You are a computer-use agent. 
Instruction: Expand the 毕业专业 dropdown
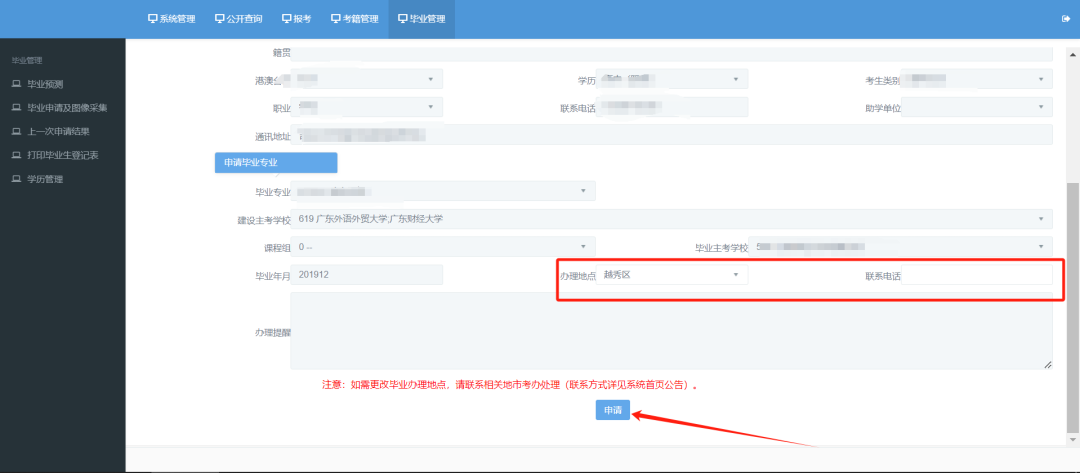[x=443, y=191]
